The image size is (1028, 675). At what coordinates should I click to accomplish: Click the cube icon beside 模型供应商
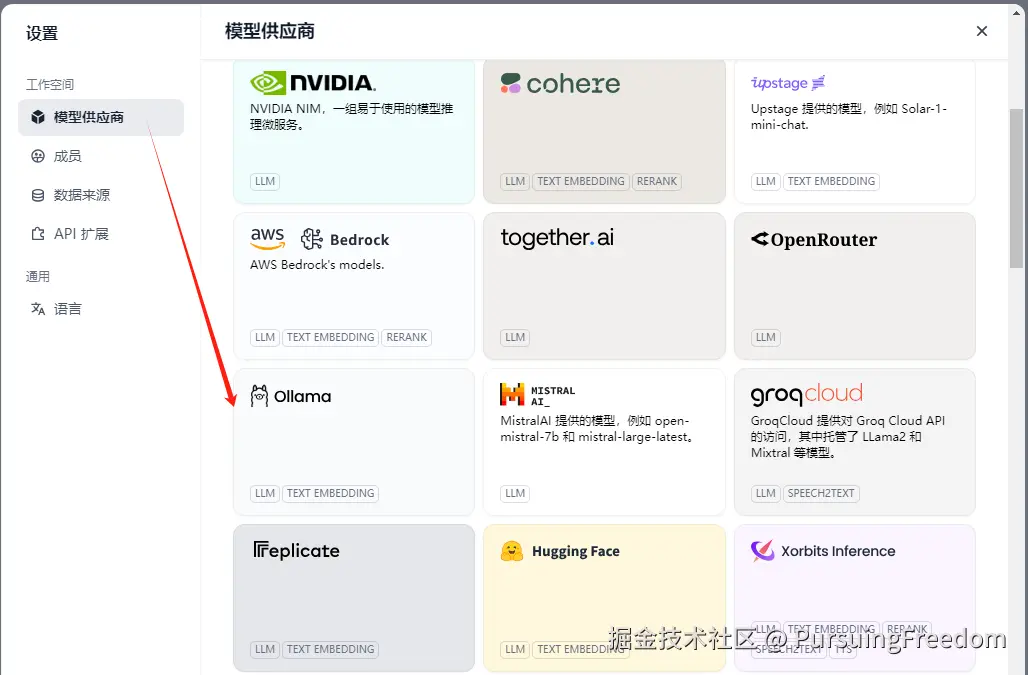[38, 117]
